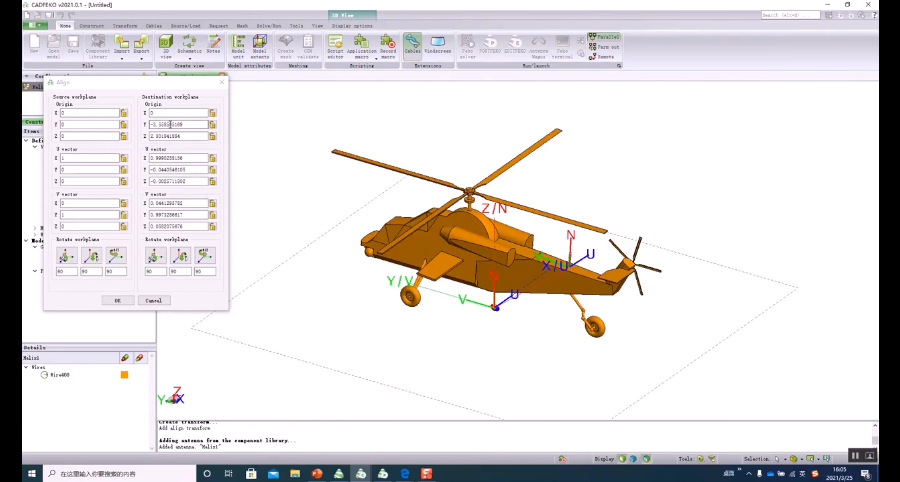Open the application menu dropdown

[x=36, y=26]
